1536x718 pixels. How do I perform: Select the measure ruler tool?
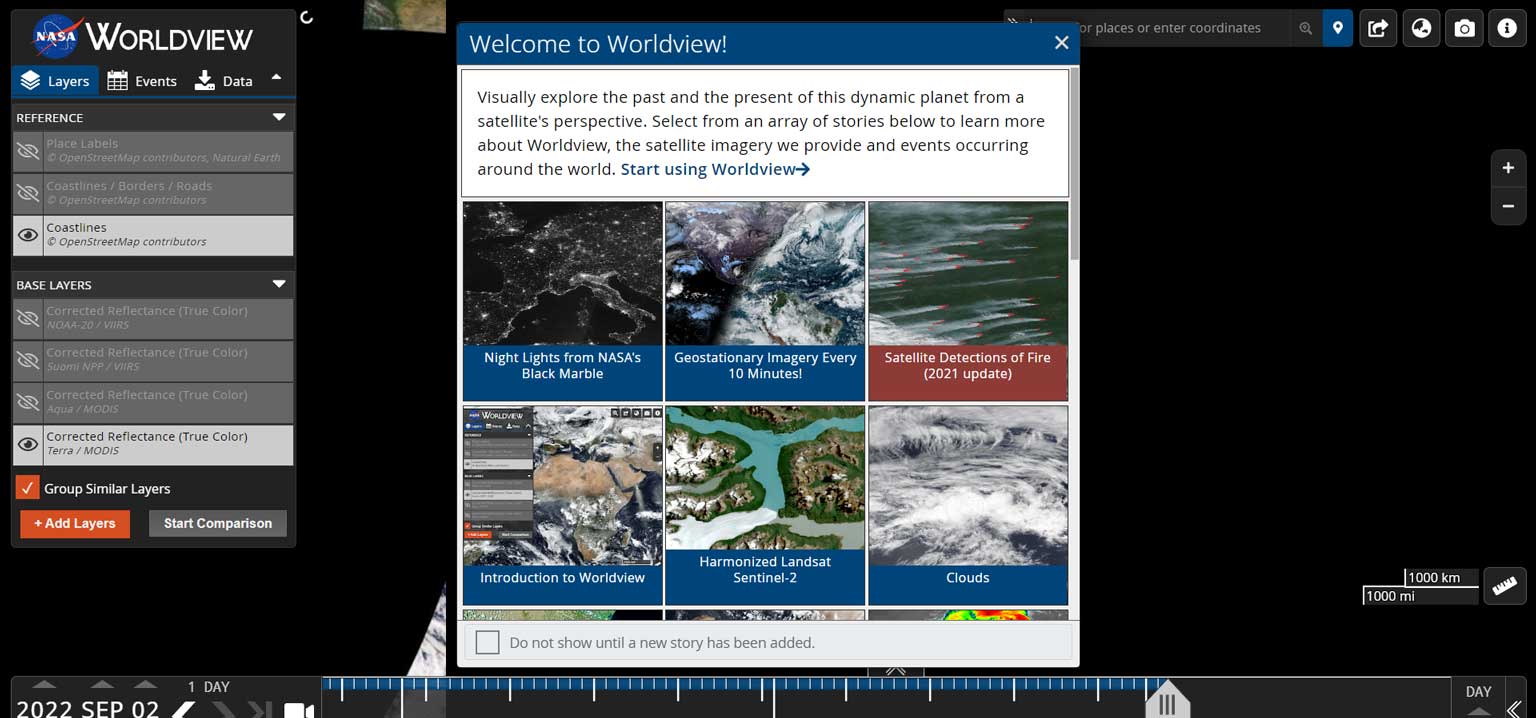1504,587
